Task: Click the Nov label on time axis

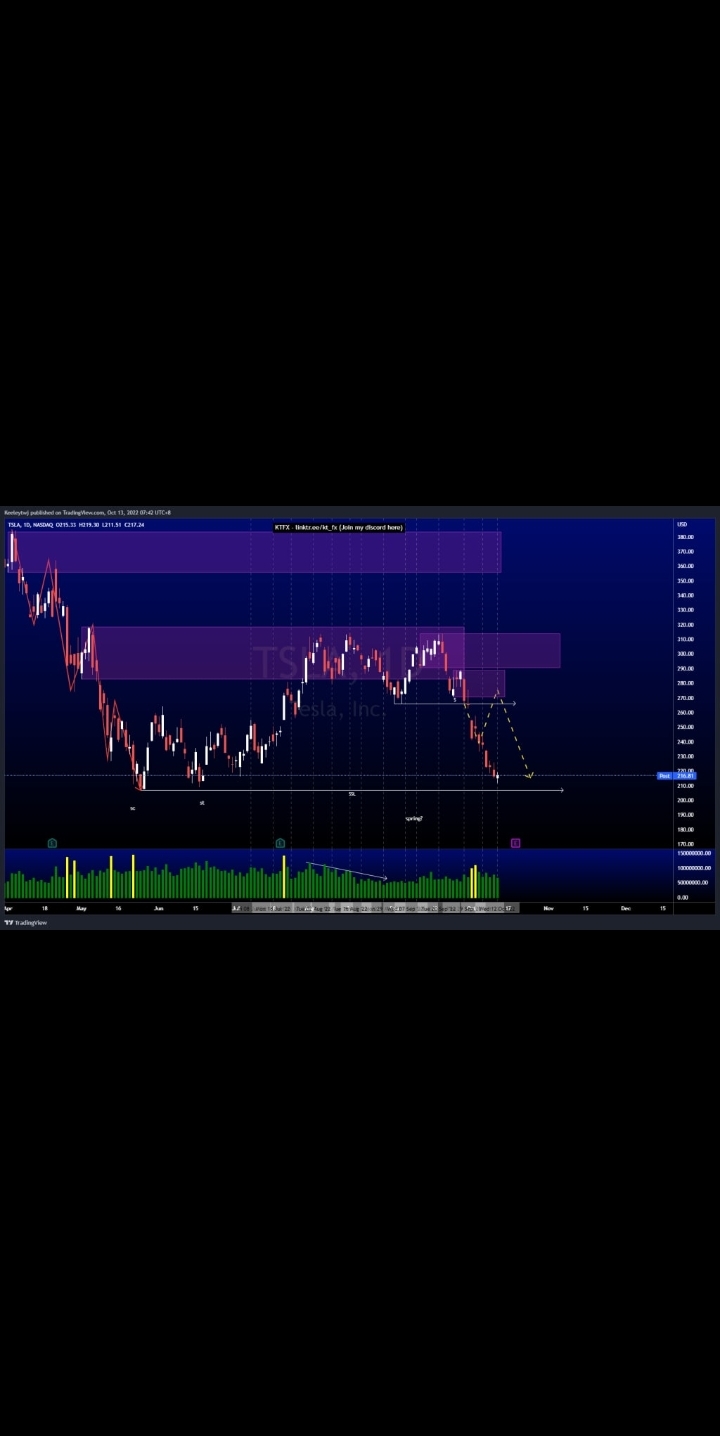Action: pyautogui.click(x=548, y=908)
